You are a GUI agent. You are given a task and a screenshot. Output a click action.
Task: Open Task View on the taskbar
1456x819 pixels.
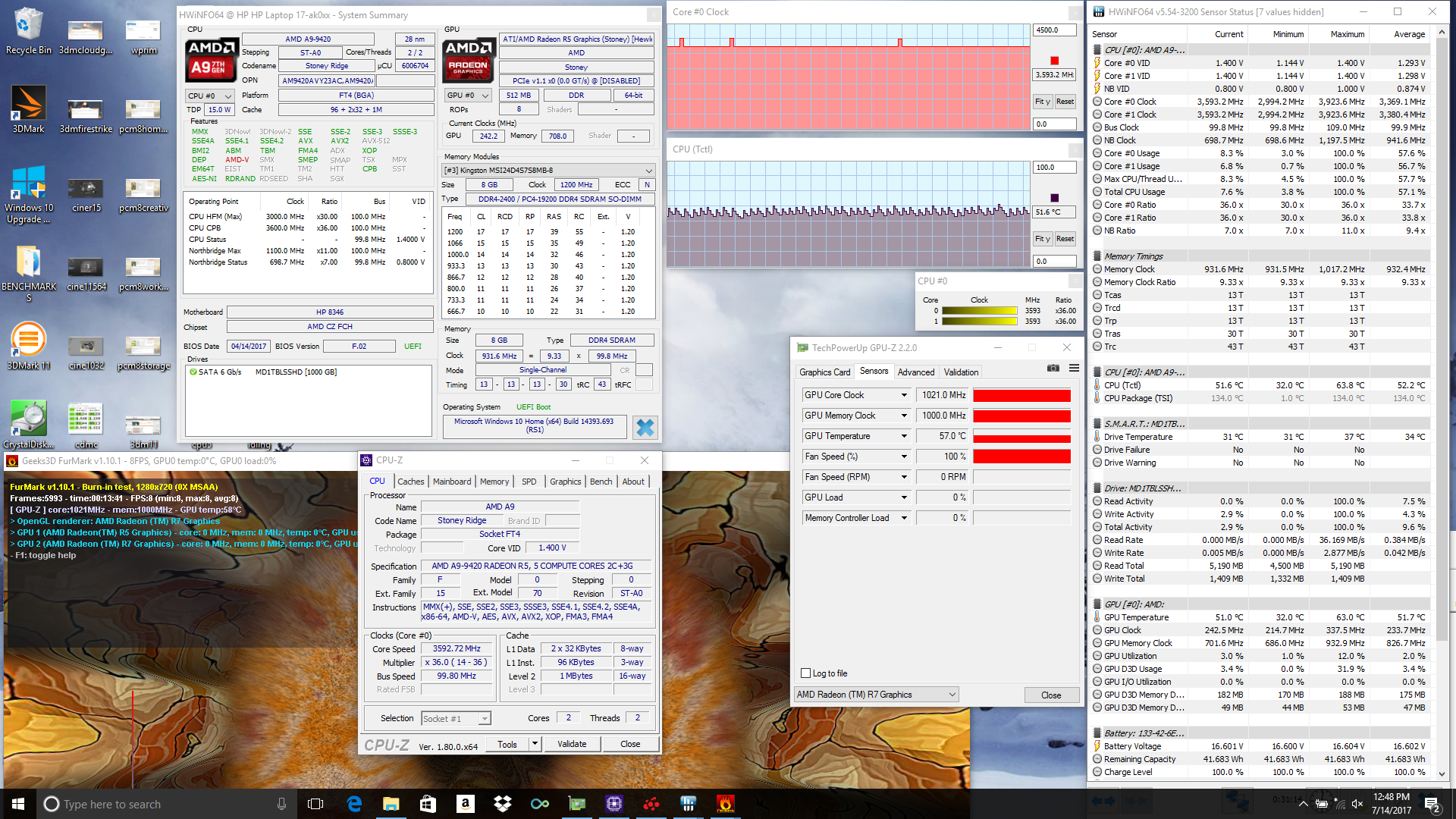pyautogui.click(x=315, y=804)
